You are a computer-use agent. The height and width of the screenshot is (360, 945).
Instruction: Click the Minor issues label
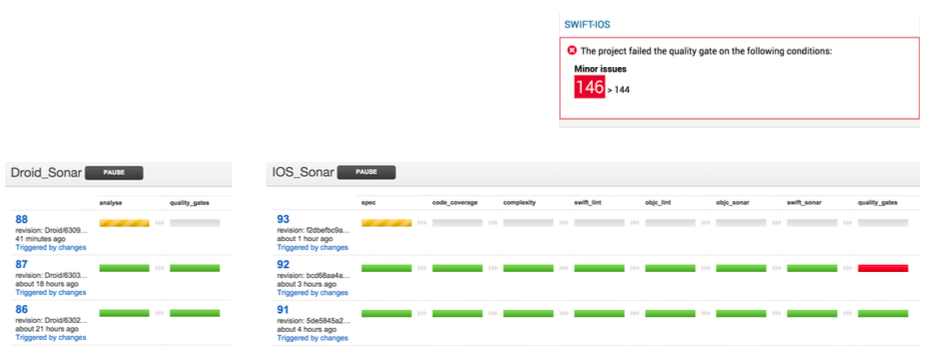point(600,69)
